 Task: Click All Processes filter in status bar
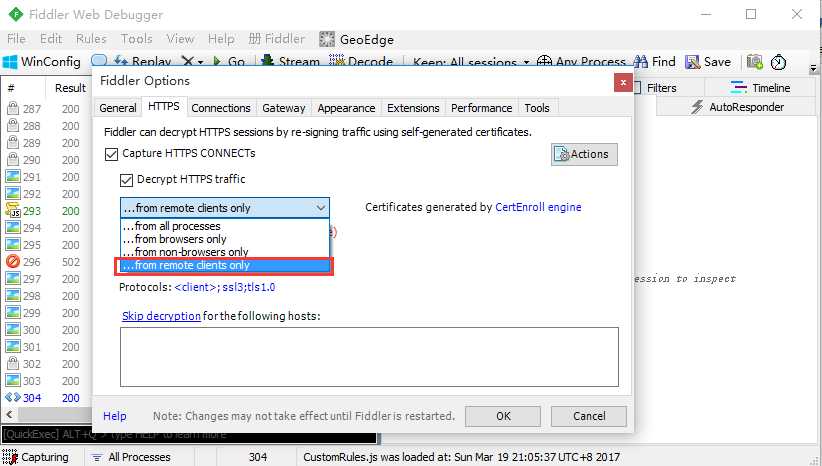132,457
